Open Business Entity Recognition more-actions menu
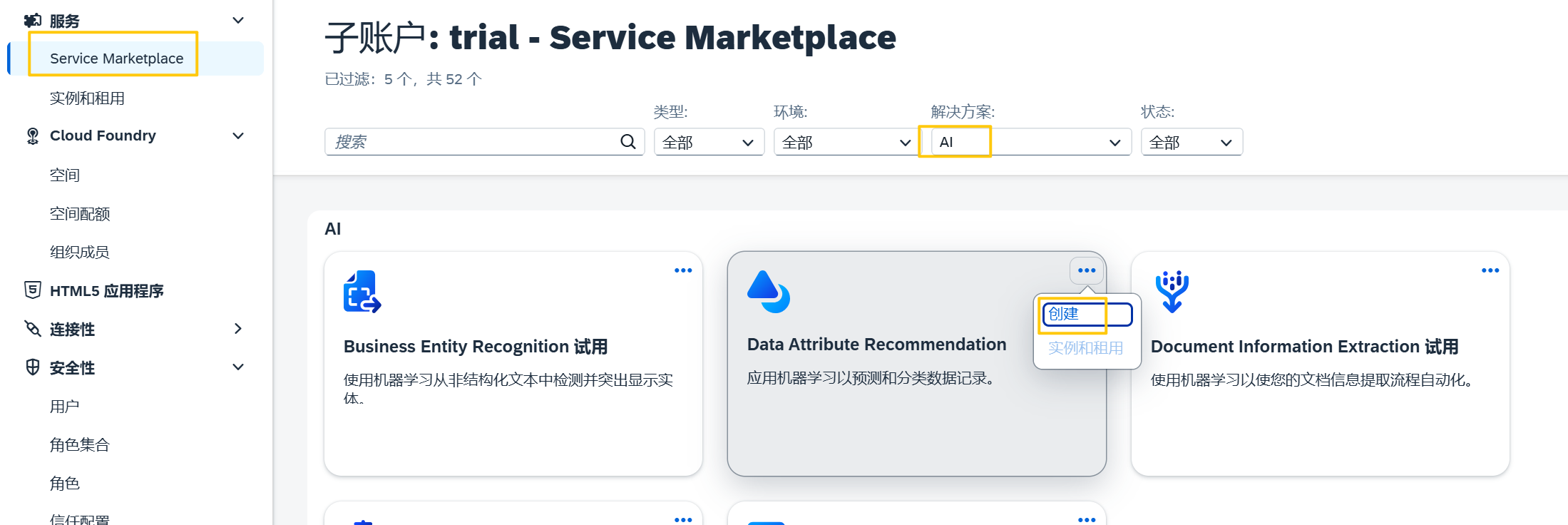1568x525 pixels. pyautogui.click(x=683, y=270)
